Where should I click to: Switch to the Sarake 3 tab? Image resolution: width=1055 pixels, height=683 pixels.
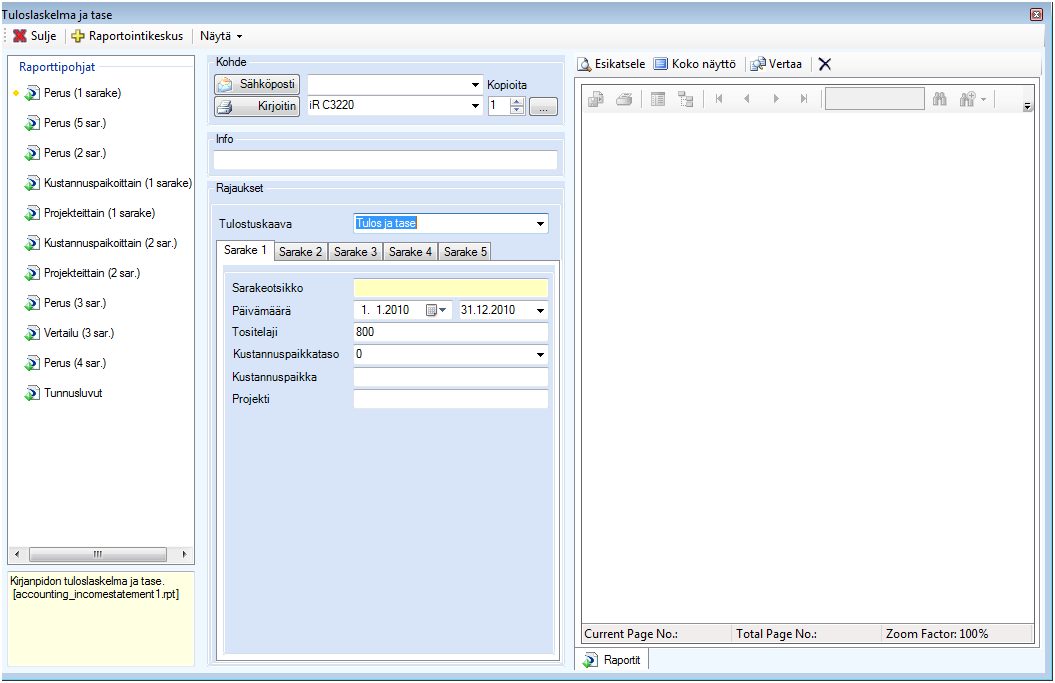click(356, 252)
